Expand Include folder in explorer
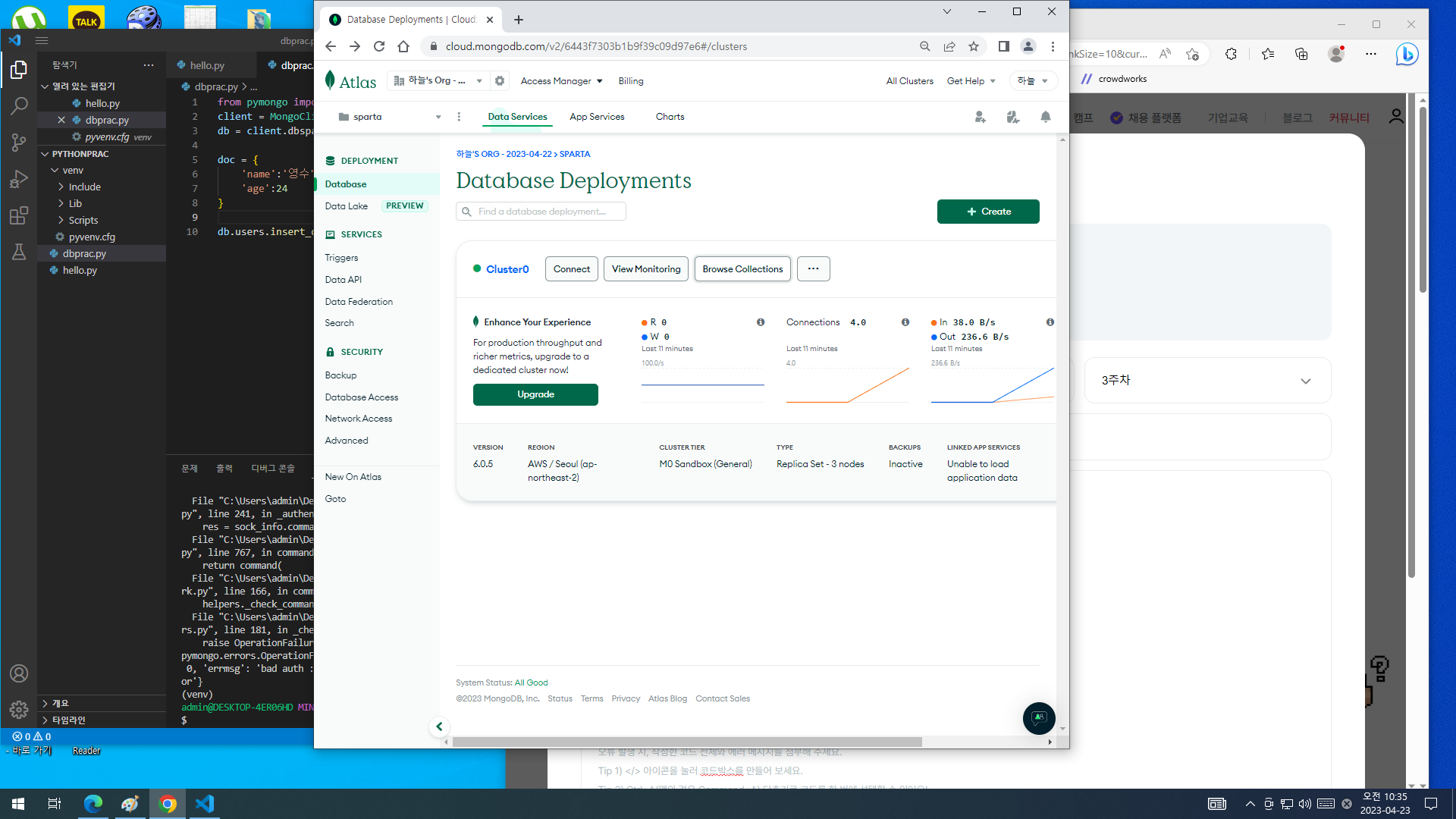 tap(102, 187)
